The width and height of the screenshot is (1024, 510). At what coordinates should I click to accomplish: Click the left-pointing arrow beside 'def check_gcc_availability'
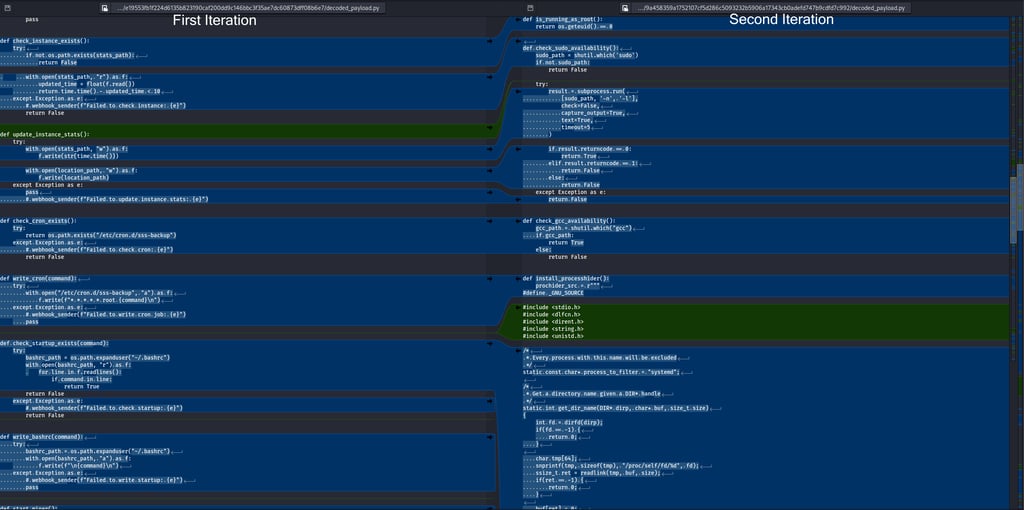(517, 221)
